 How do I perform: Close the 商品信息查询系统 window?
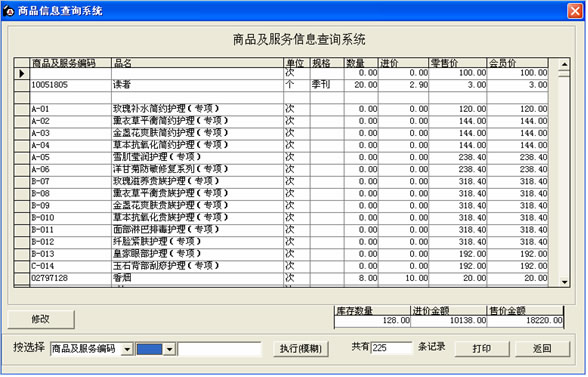point(575,11)
